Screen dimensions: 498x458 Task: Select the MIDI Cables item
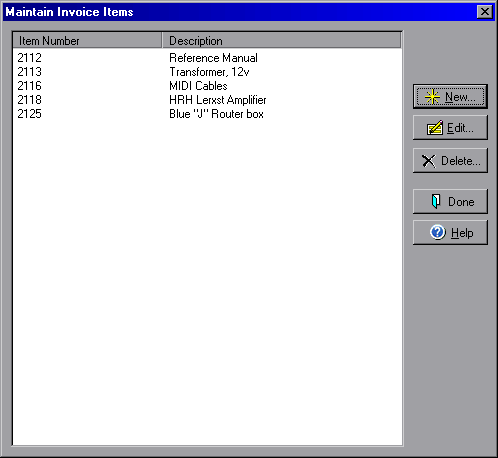(198, 86)
